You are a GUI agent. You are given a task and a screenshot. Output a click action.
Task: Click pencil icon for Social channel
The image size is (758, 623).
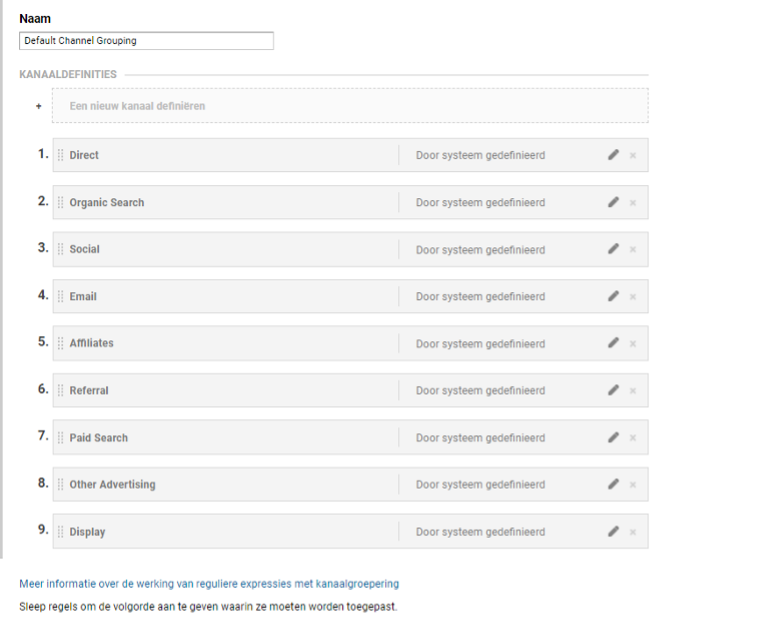tap(613, 249)
